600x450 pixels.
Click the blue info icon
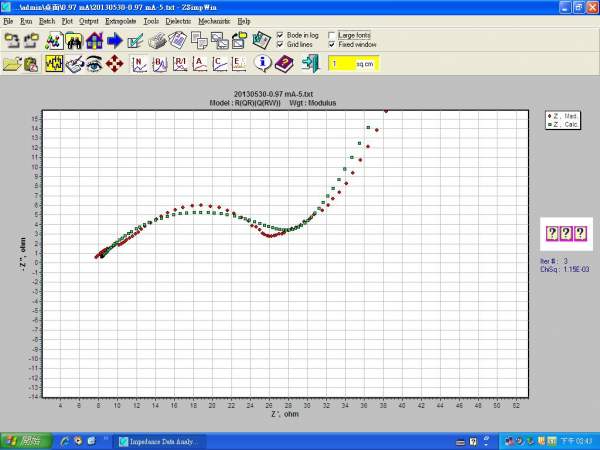(263, 63)
